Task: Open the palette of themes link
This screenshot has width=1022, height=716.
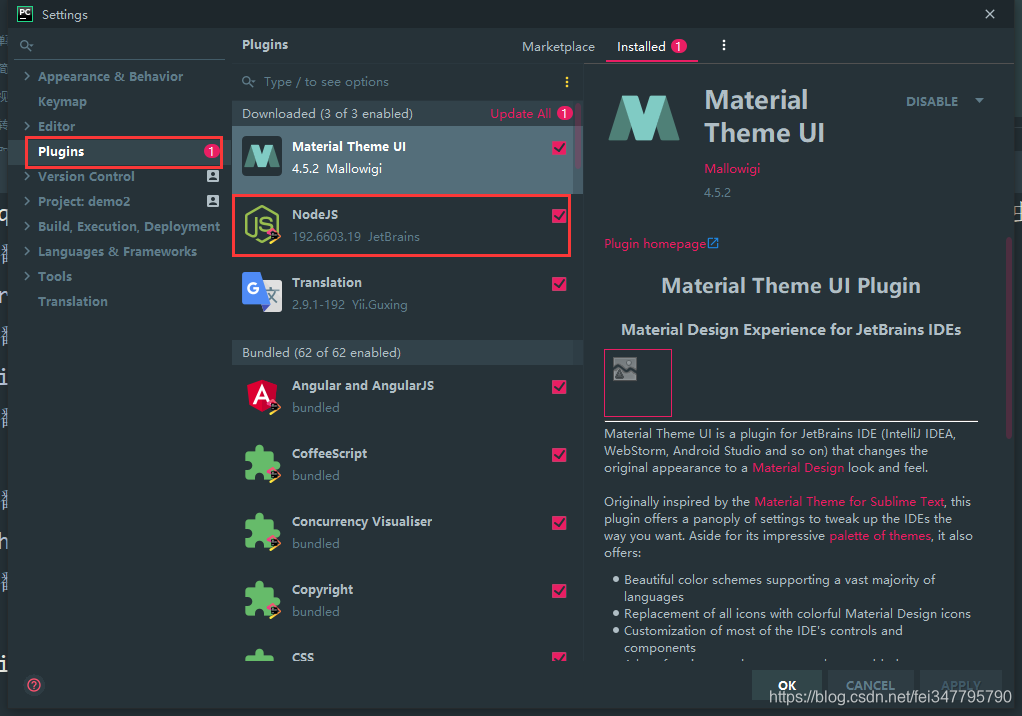Action: tap(880, 536)
